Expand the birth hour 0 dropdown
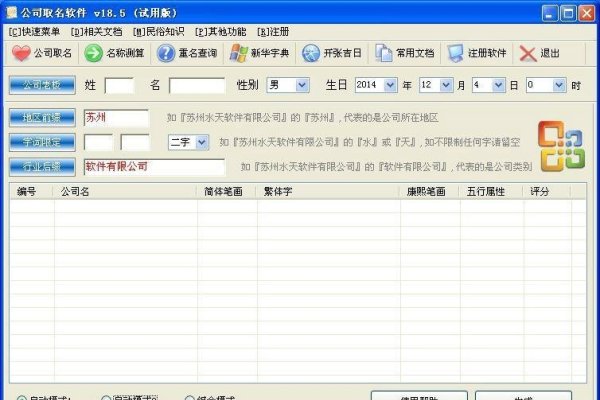The image size is (600, 400). click(559, 85)
